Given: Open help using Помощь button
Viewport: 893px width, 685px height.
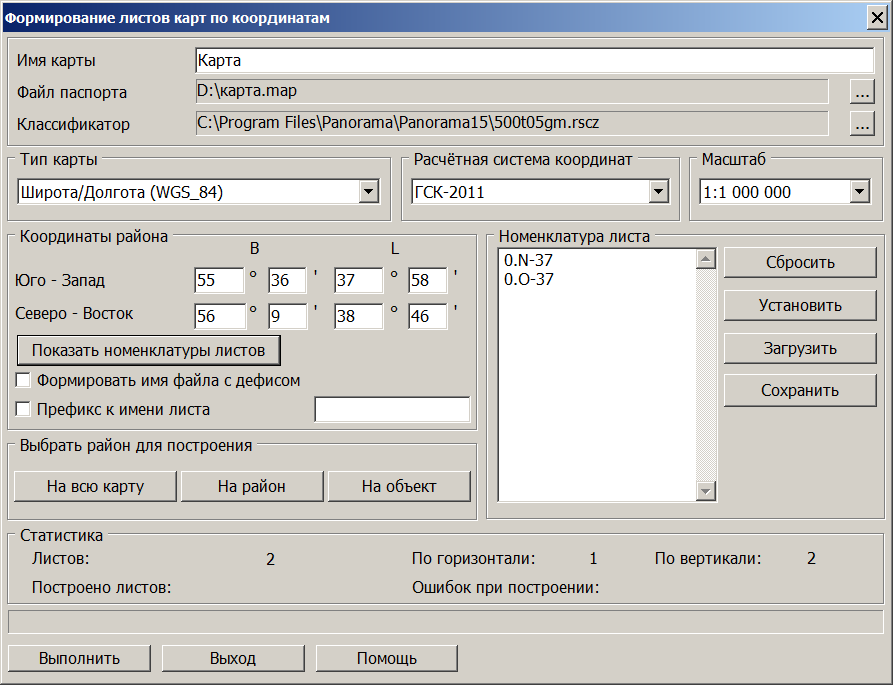Looking at the screenshot, I should [386, 658].
